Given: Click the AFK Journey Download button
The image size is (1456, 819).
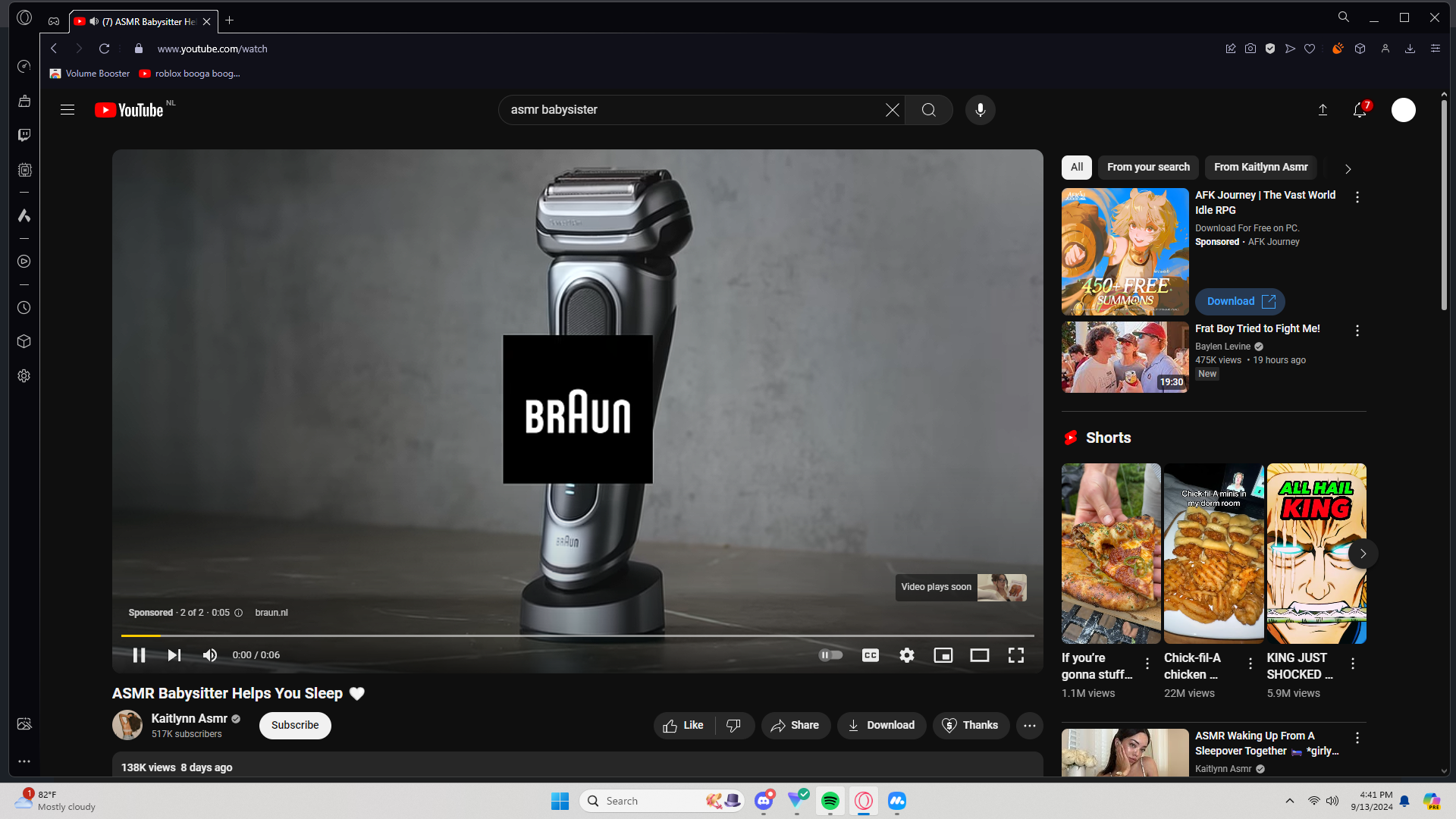Looking at the screenshot, I should [1240, 302].
